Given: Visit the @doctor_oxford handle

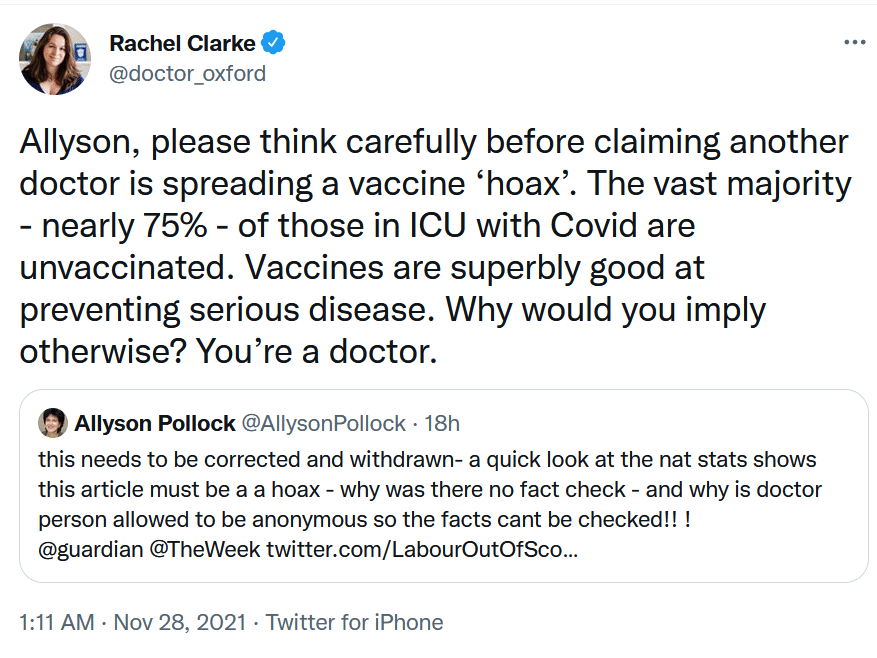Looking at the screenshot, I should pyautogui.click(x=187, y=74).
